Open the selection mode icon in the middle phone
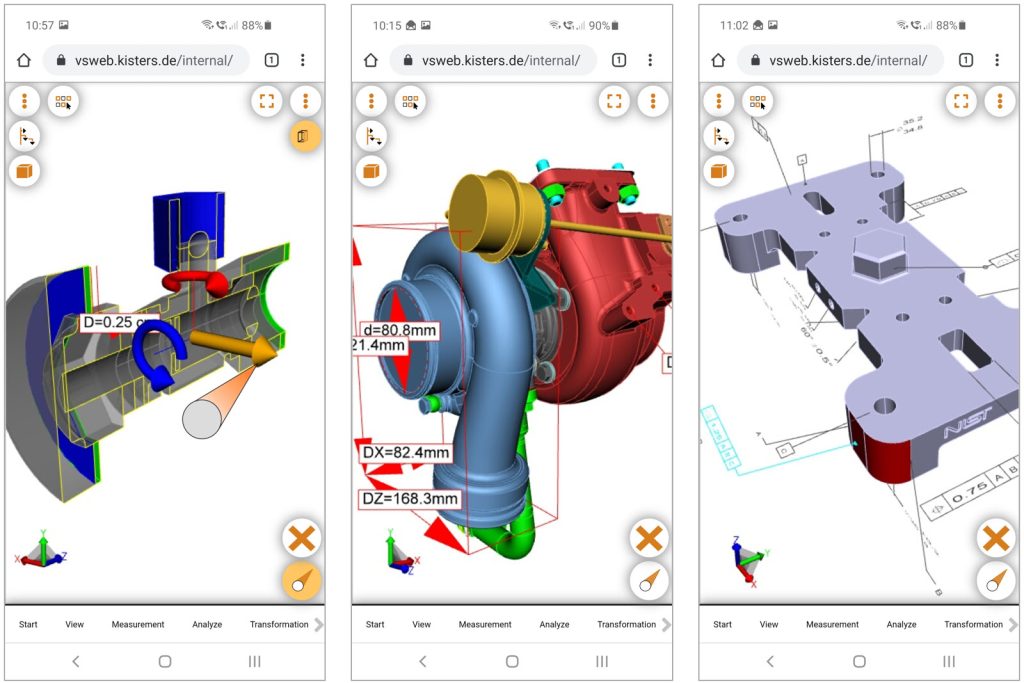Screen dimensions: 1024x683 [410, 101]
